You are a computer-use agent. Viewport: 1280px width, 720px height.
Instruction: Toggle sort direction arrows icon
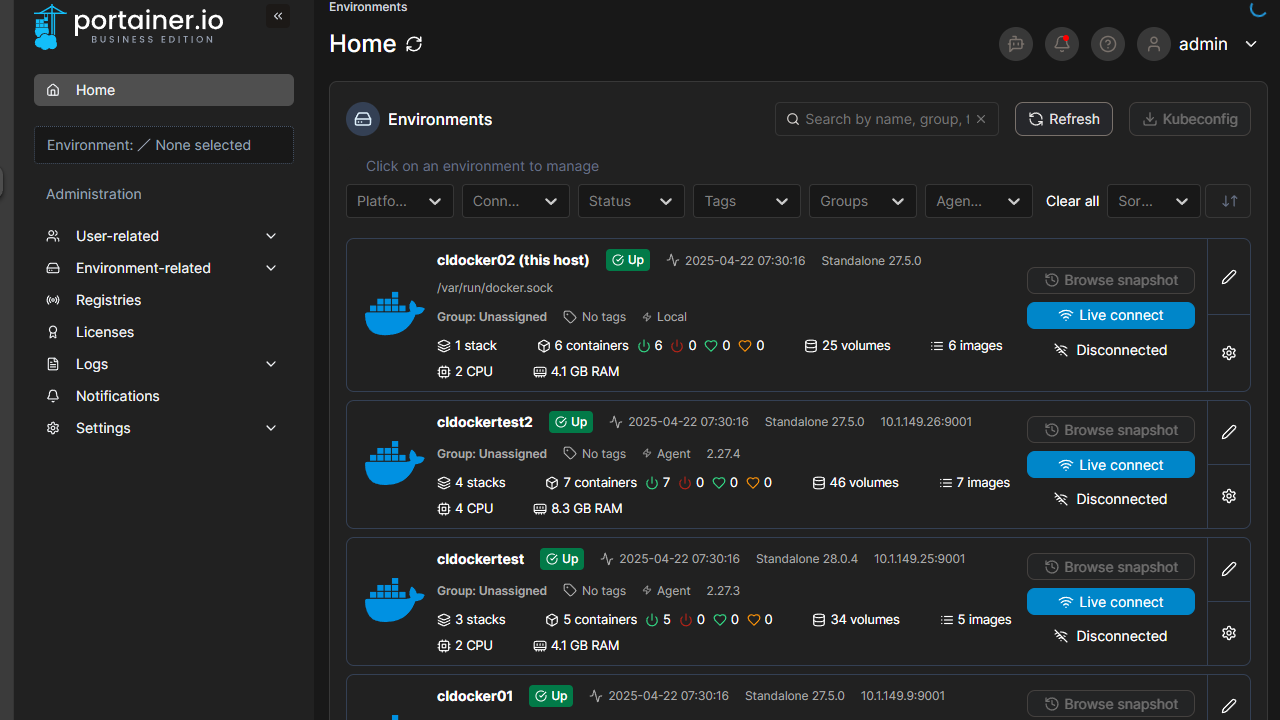(x=1229, y=201)
